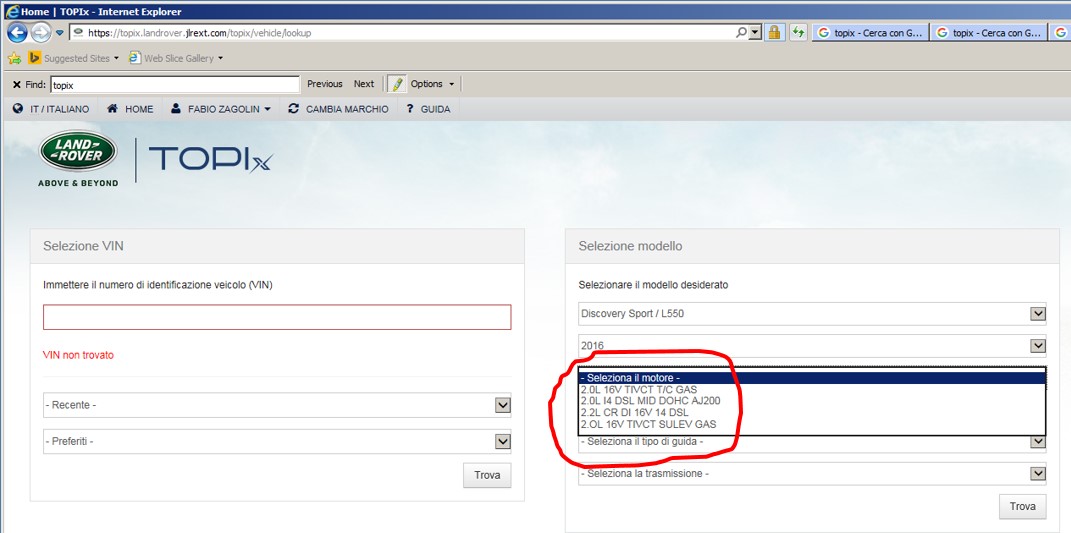The image size is (1071, 533).
Task: Select engine 2.2L CR DI 16V 14 DSL
Action: coord(812,413)
